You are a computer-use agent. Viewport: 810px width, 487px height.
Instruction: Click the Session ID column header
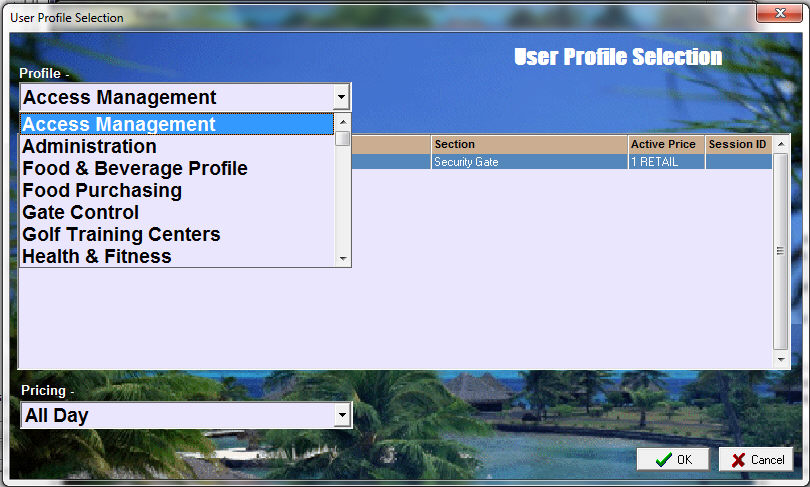pyautogui.click(x=738, y=145)
